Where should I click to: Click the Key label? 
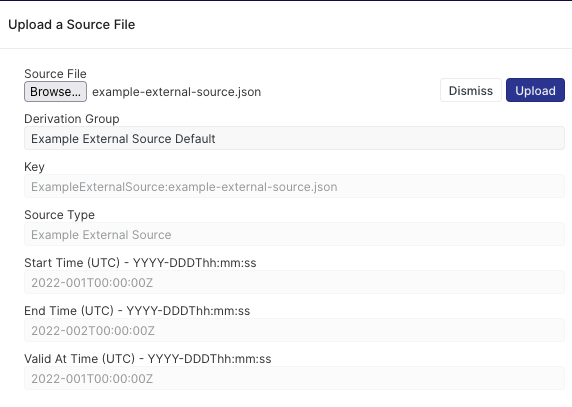pyautogui.click(x=34, y=167)
